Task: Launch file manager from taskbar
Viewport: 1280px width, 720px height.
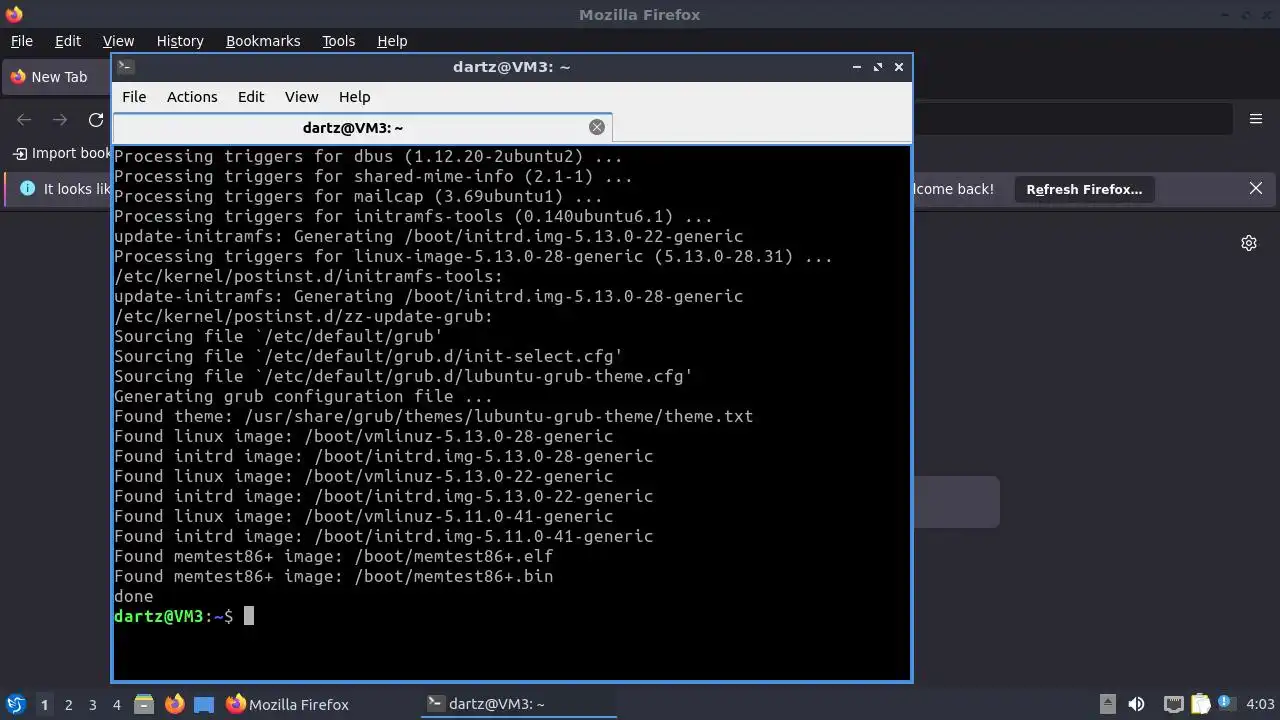Action: (144, 705)
